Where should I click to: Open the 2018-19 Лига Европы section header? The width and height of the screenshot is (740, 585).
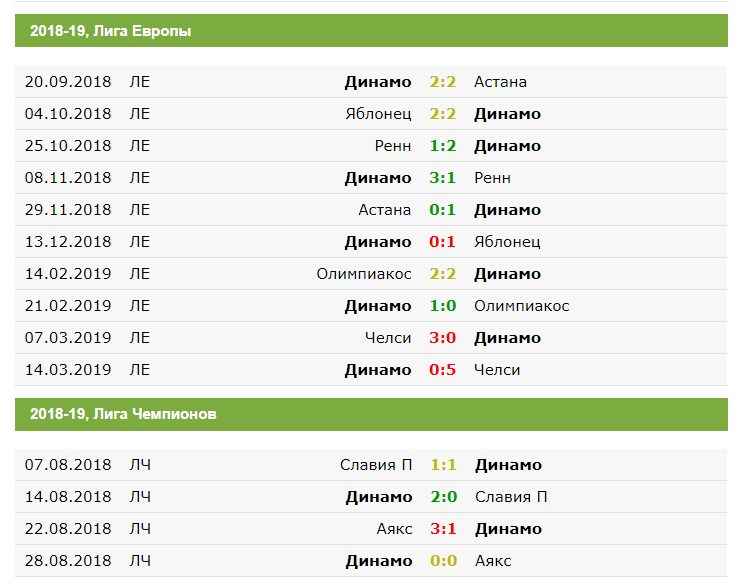(x=110, y=31)
